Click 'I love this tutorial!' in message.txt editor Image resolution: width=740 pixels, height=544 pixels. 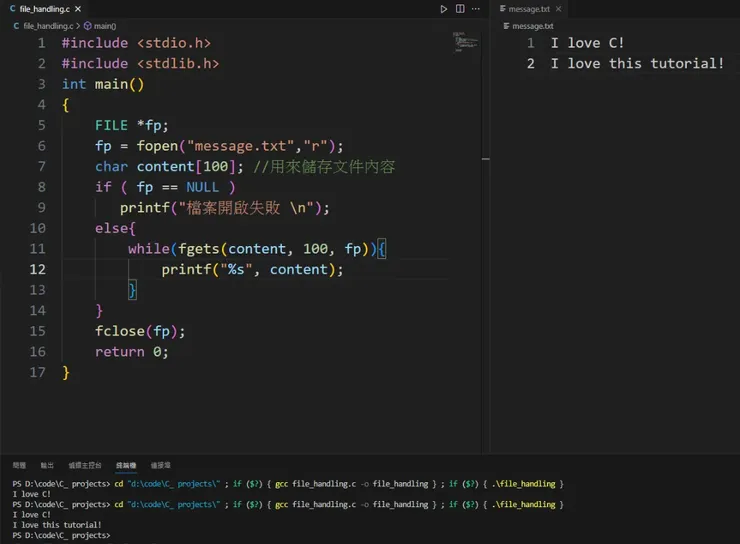(x=637, y=64)
